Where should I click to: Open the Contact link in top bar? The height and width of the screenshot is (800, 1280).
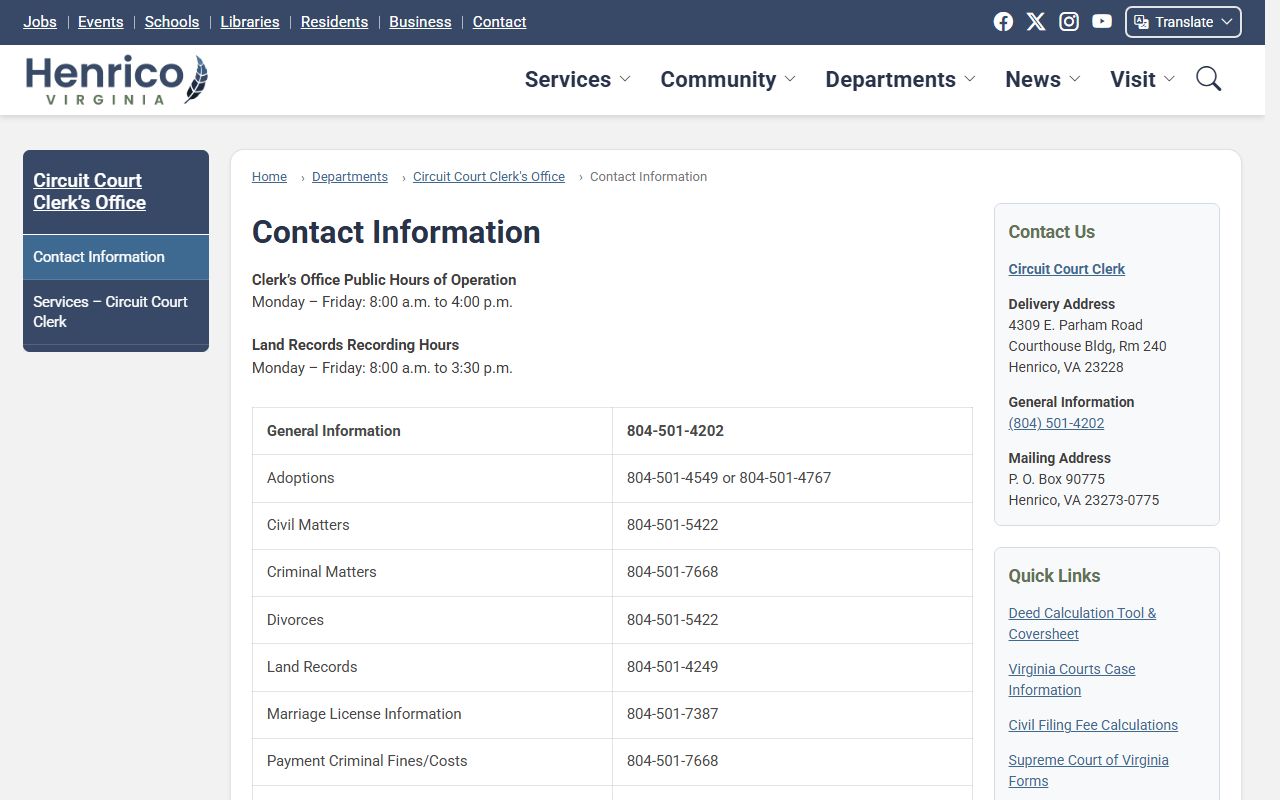point(500,22)
